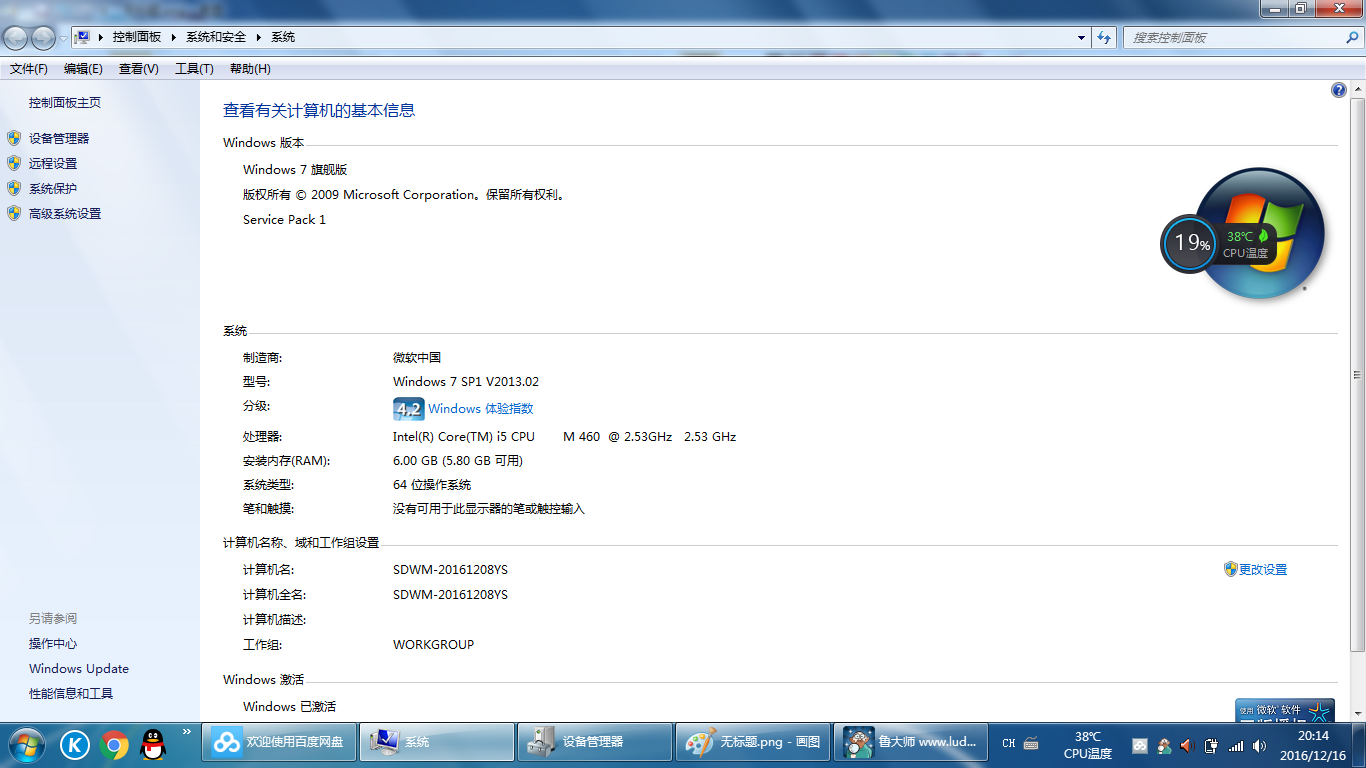This screenshot has width=1366, height=768.
Task: Select the Windows 7 旗舰版 edition text
Action: click(x=295, y=170)
